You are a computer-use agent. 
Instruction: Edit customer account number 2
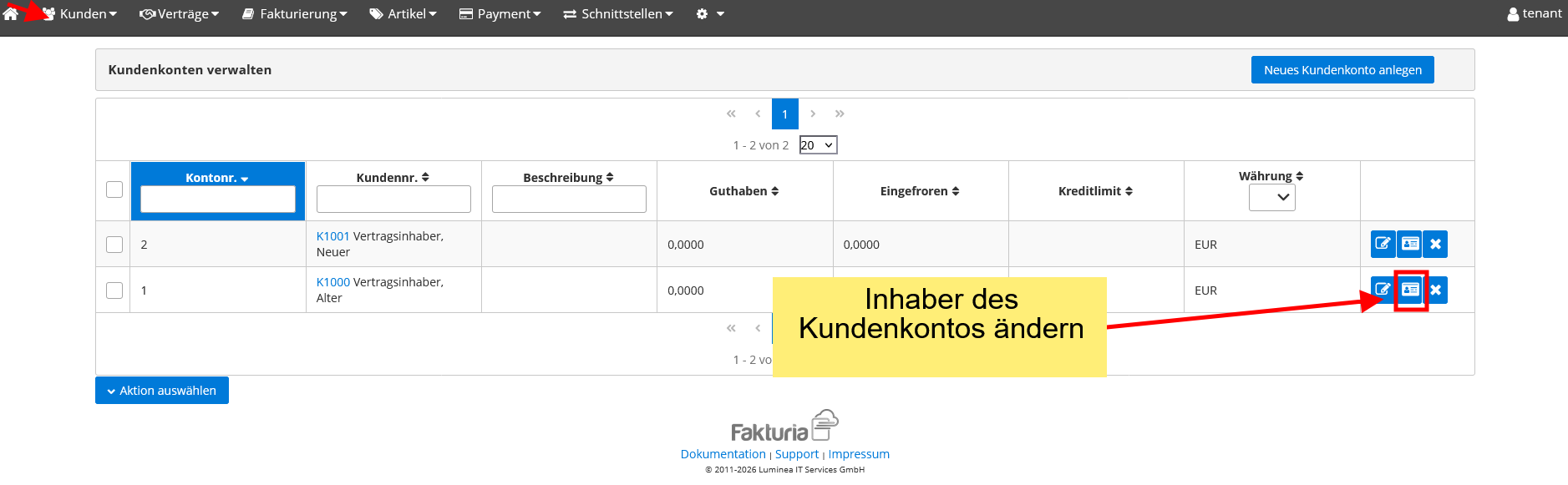pos(1383,244)
